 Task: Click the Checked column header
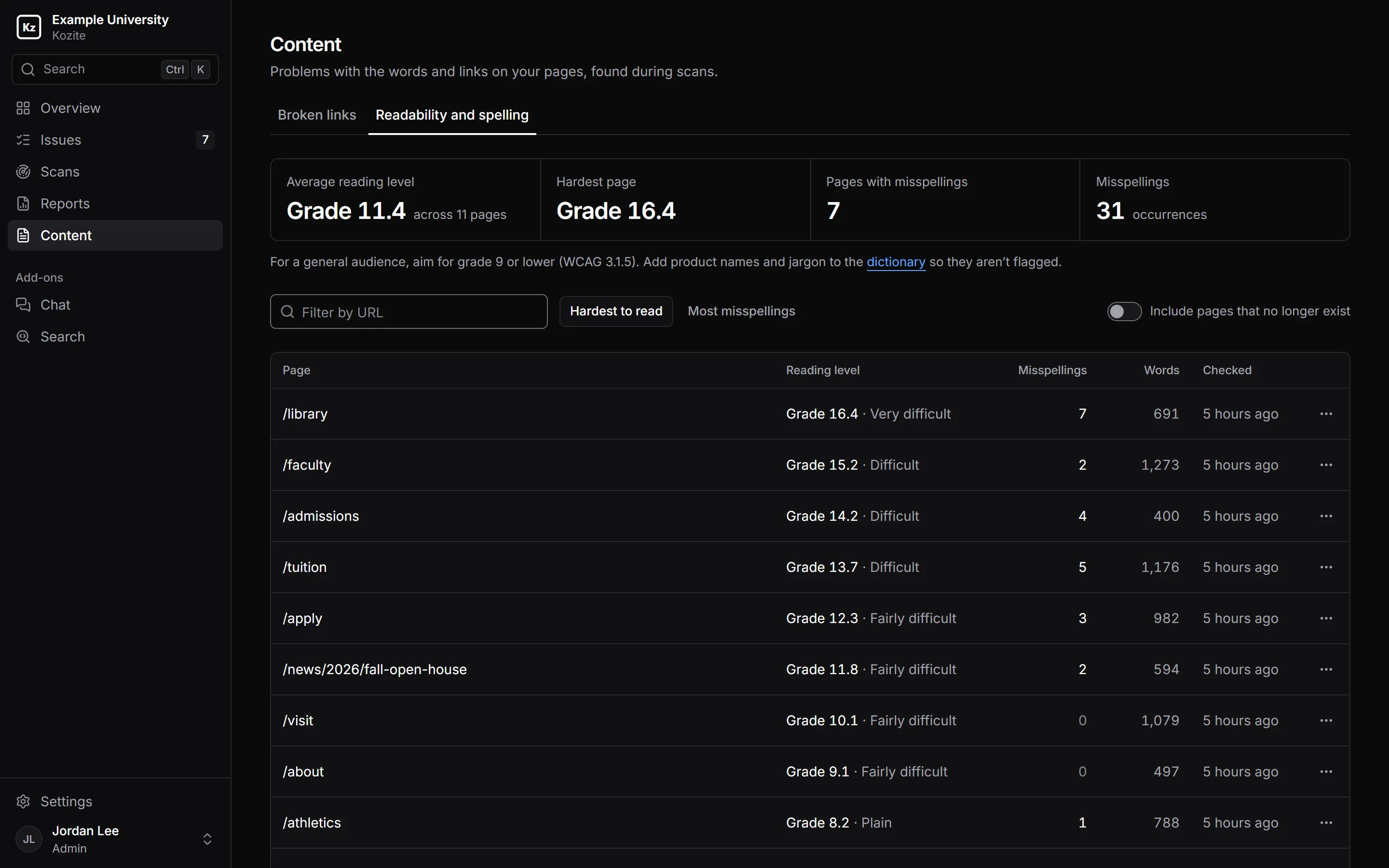[x=1226, y=370]
